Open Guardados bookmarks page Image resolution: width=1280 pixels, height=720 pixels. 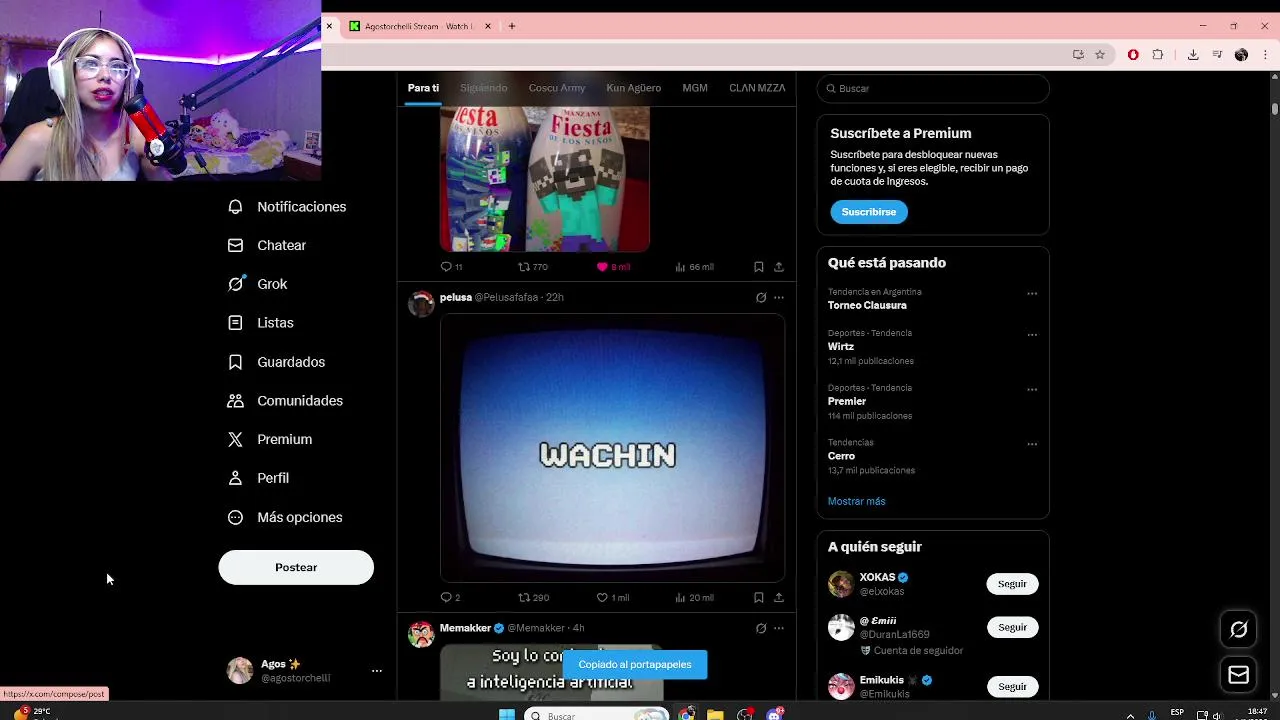(x=277, y=362)
